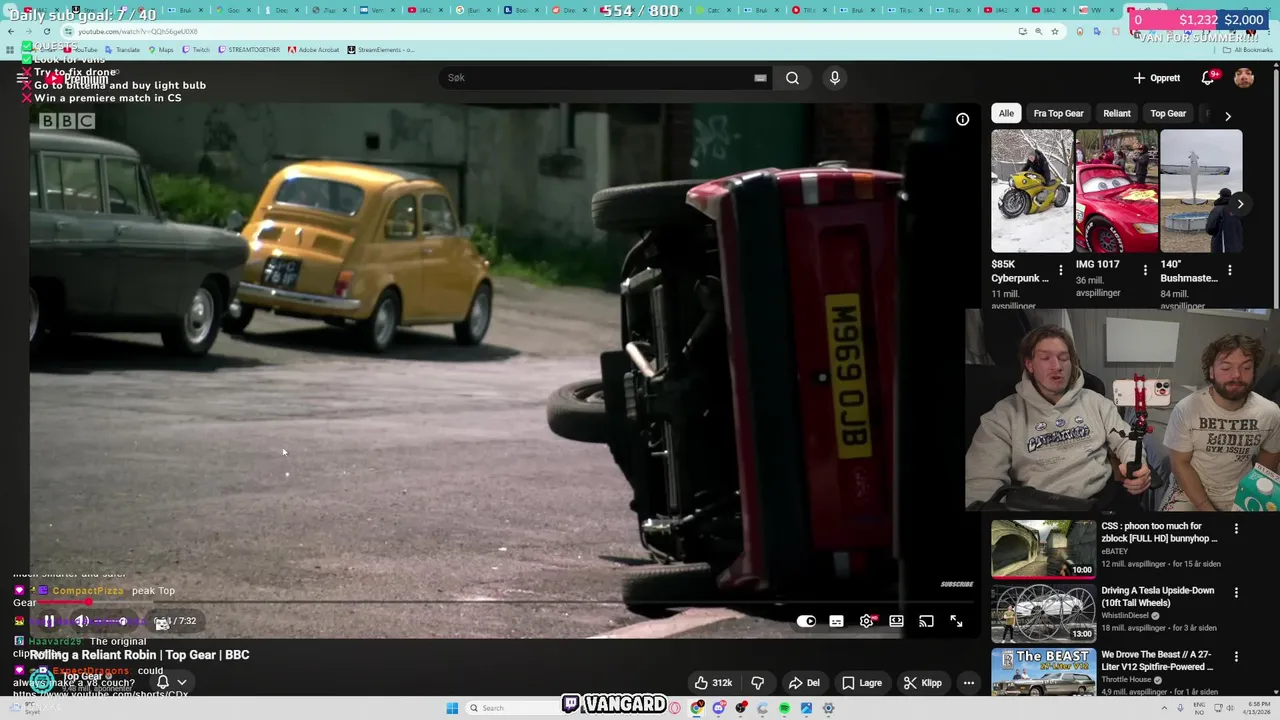Open options for the We Drove The Beast video

pos(1236,657)
